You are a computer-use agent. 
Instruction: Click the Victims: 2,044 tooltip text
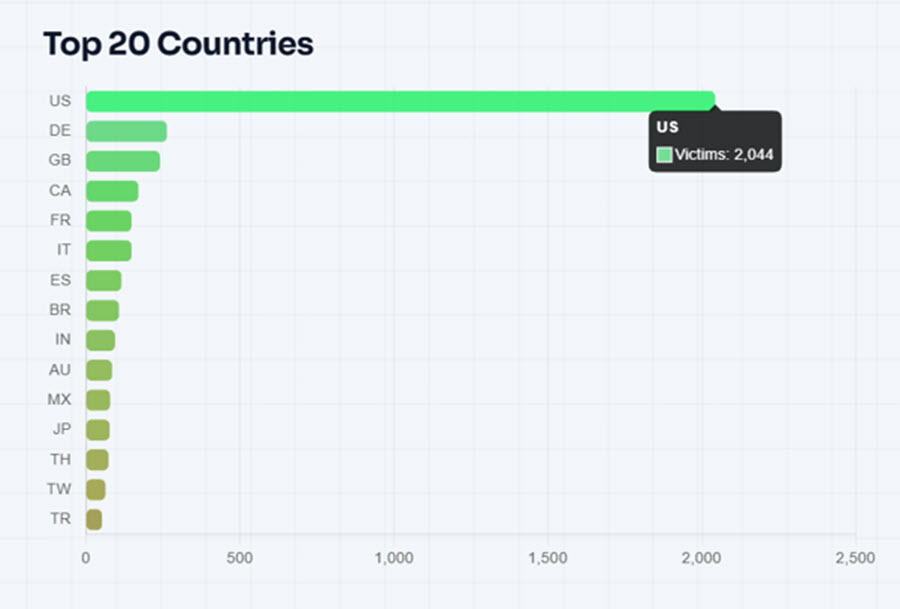pos(724,154)
